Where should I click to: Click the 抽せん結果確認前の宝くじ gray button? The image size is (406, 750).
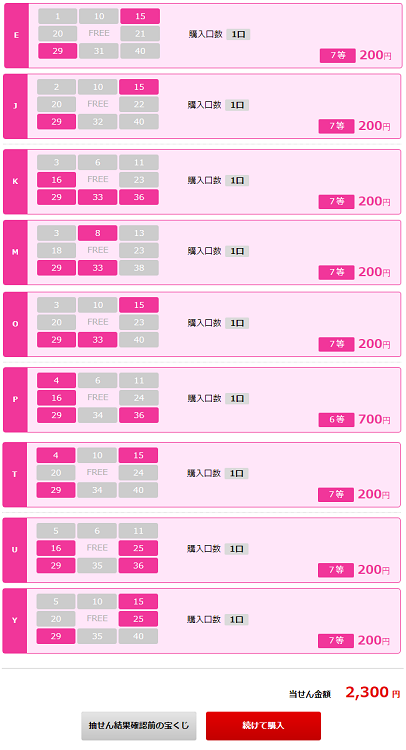pos(139,726)
